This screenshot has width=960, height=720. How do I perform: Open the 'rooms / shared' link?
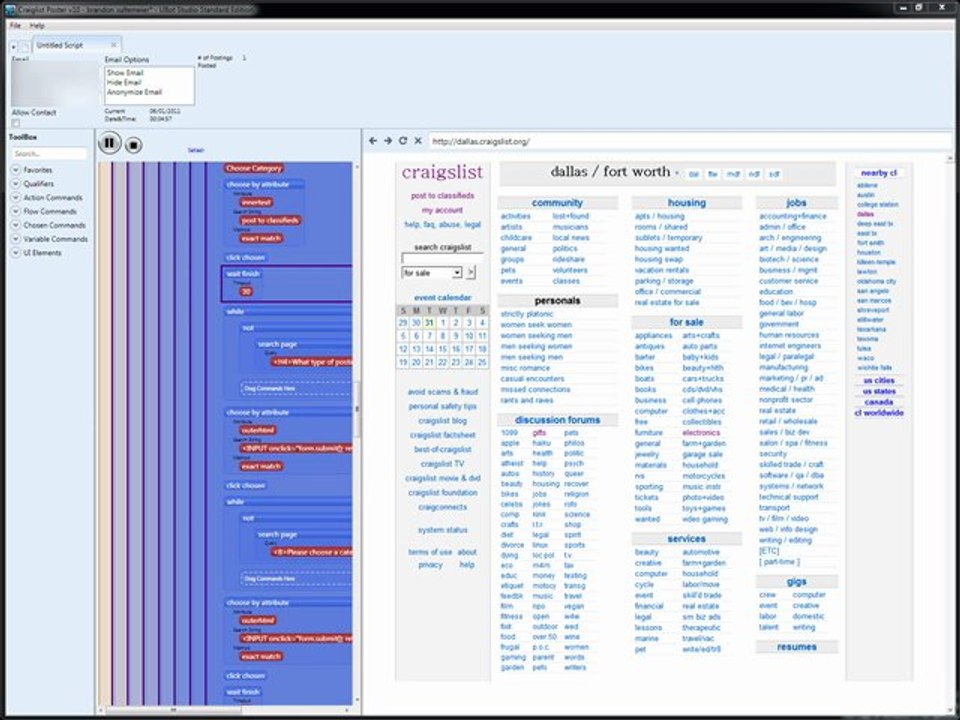(x=661, y=227)
